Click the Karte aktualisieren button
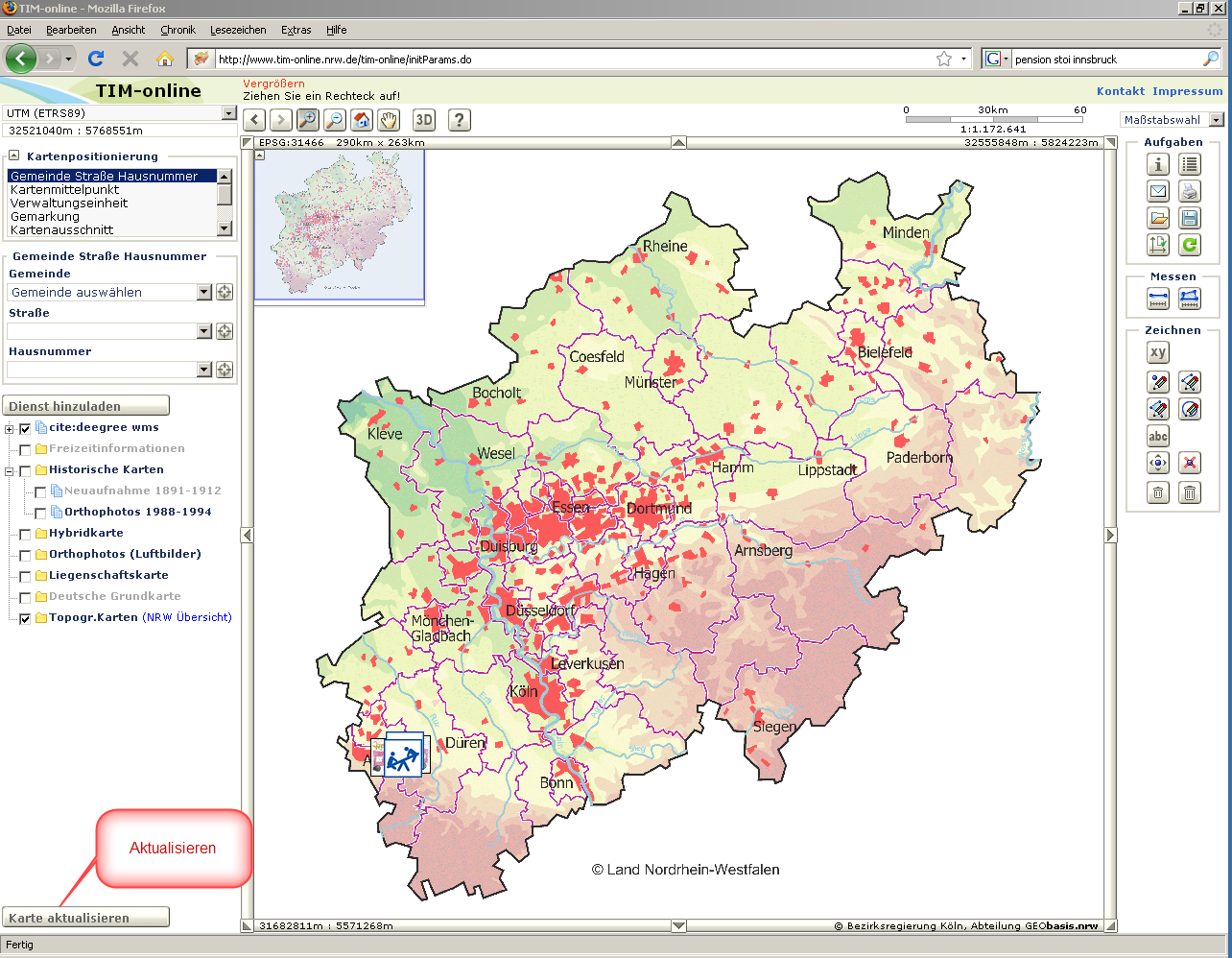This screenshot has height=958, width=1232. (85, 918)
